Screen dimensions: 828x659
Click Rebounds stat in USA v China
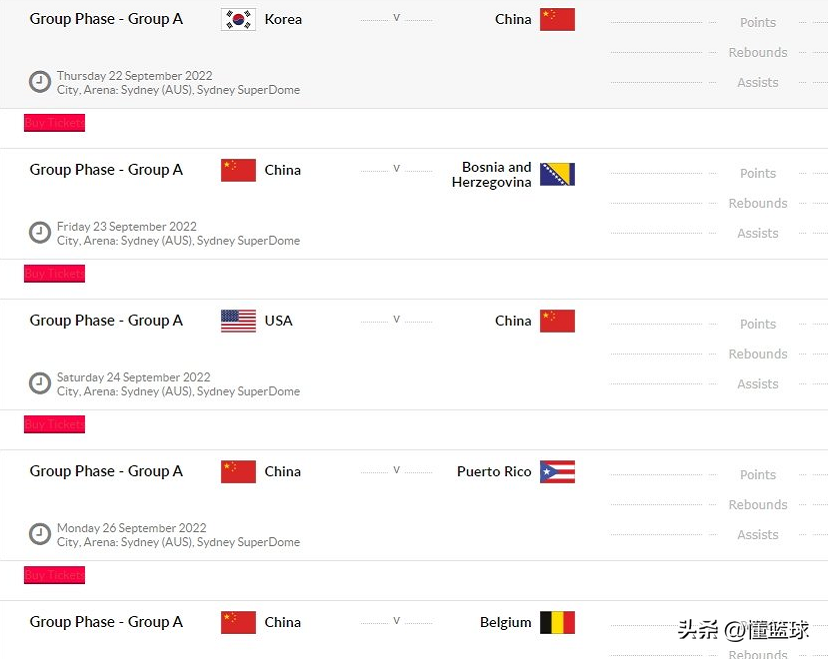coord(758,354)
